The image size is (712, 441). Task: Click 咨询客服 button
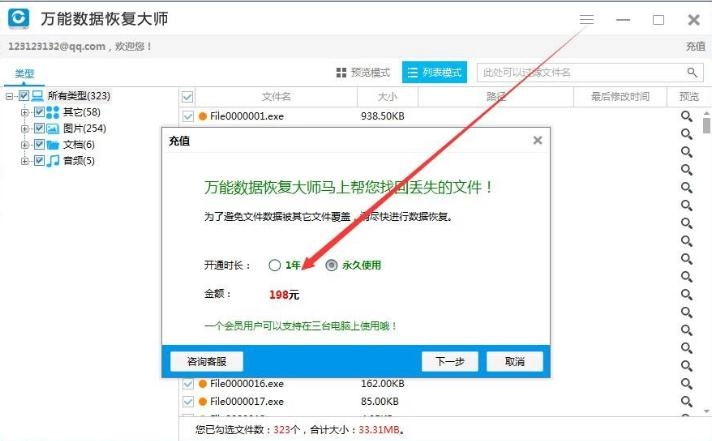point(207,362)
